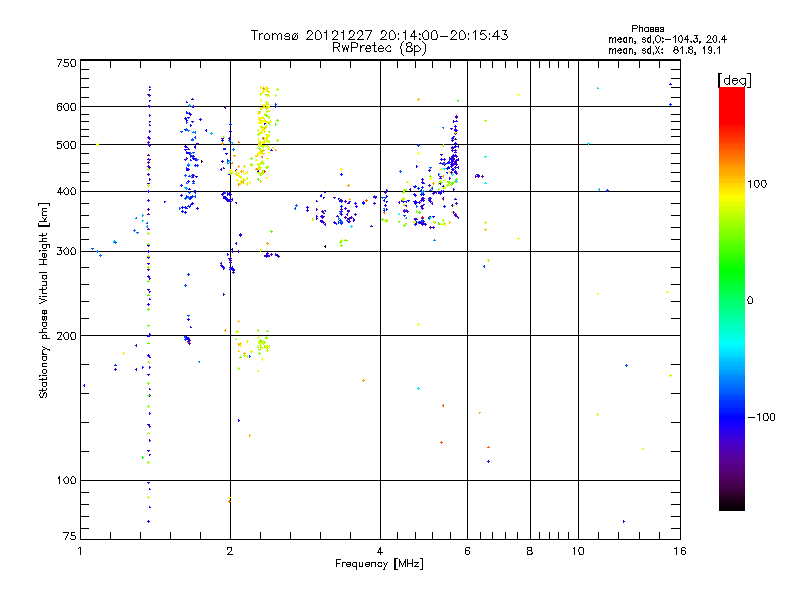
Task: Click the colorbar tick label '100'
Action: (x=757, y=184)
